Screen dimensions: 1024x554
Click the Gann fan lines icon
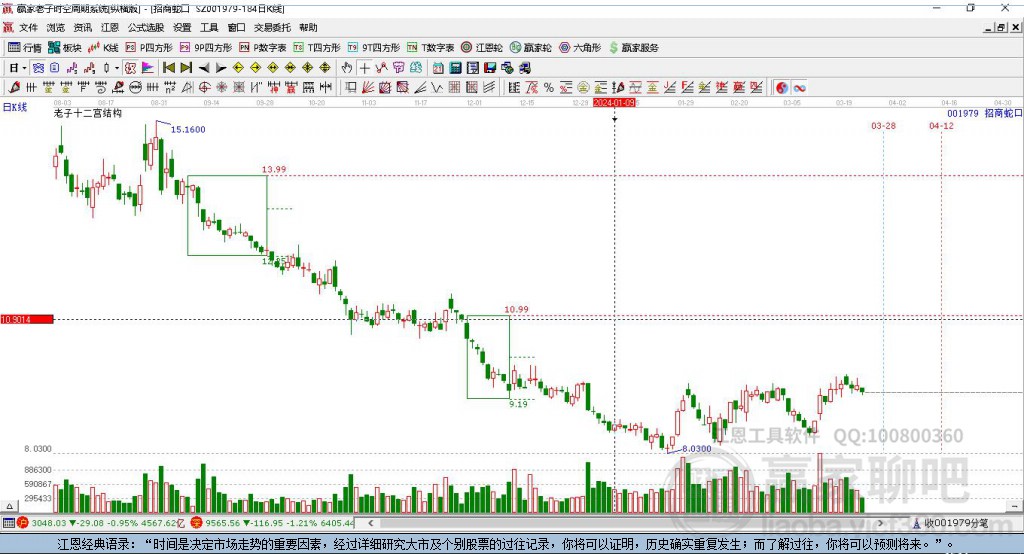click(368, 87)
